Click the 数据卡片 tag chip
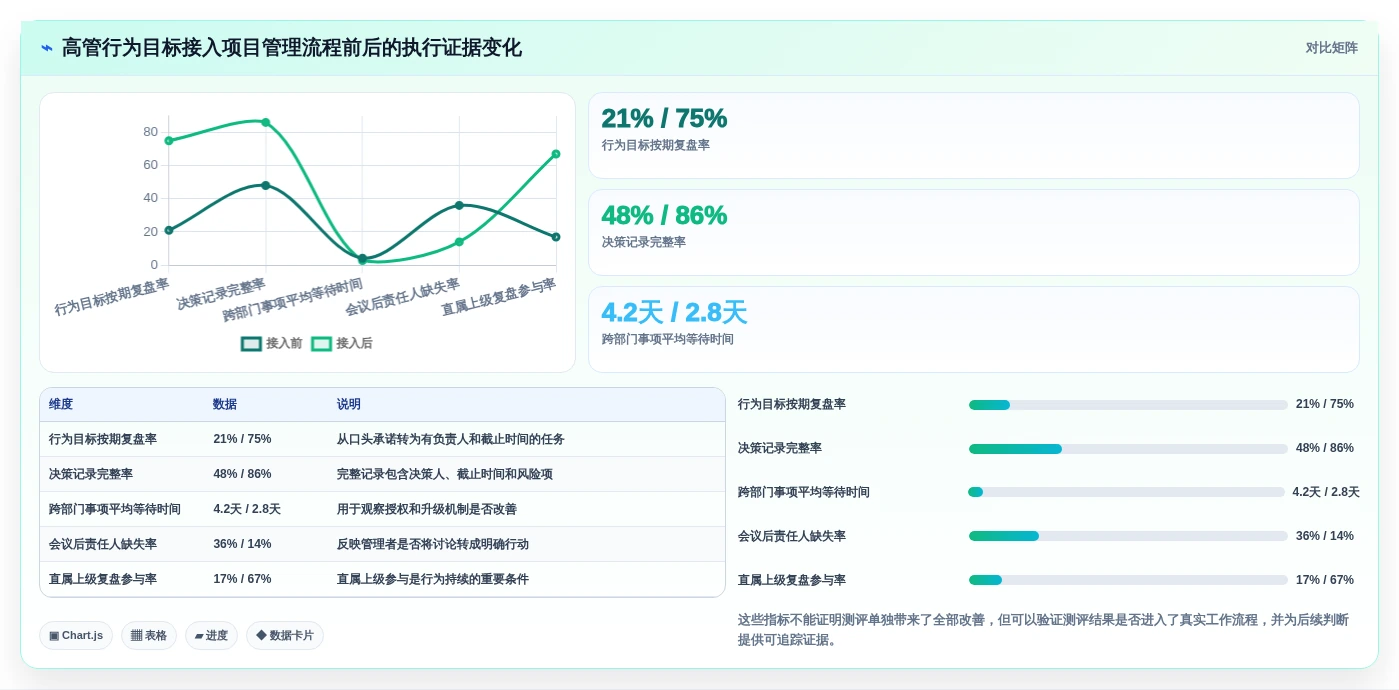Screen dimensions: 1399x690 pos(285,635)
